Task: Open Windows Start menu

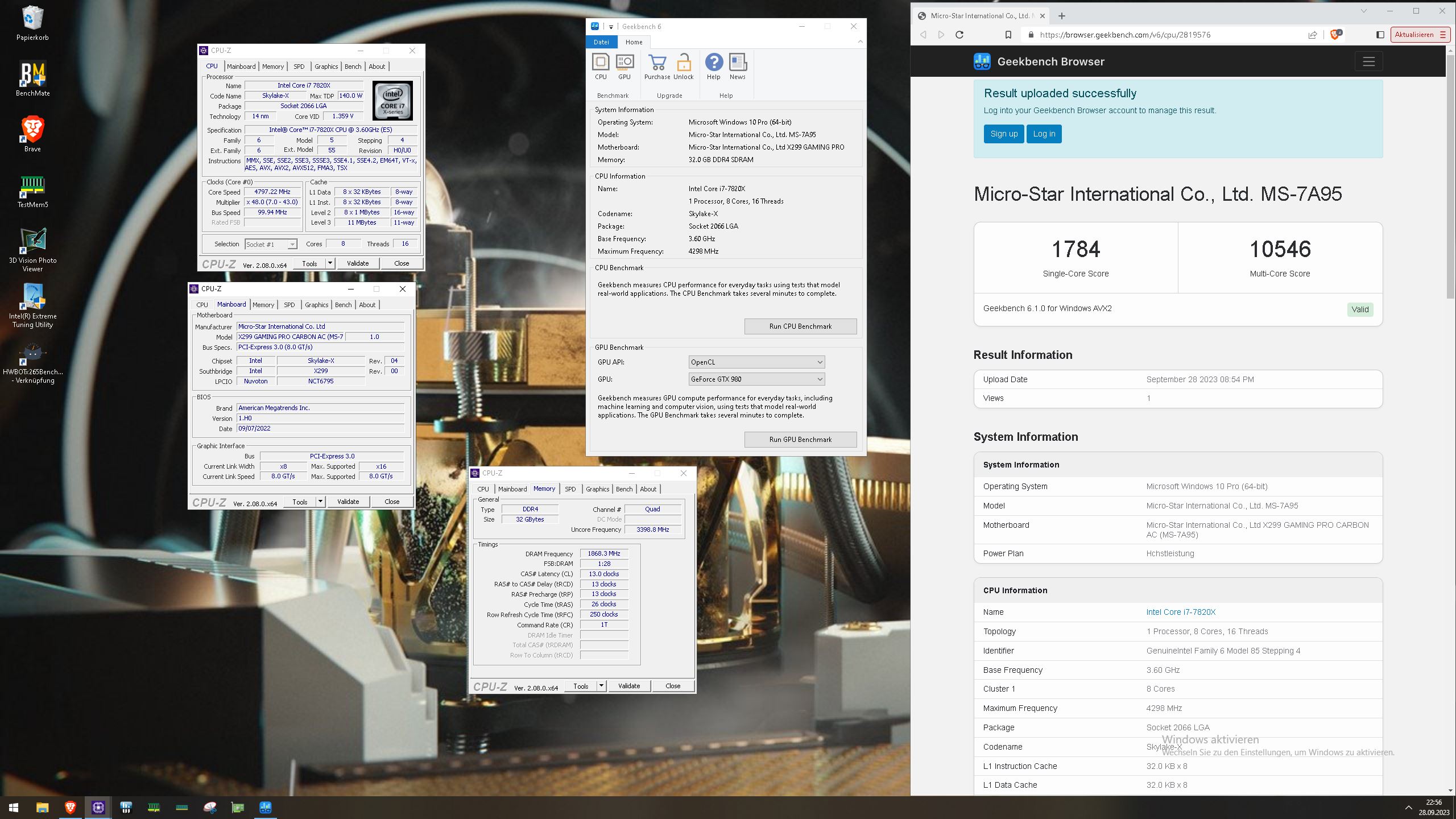Action: (x=14, y=807)
